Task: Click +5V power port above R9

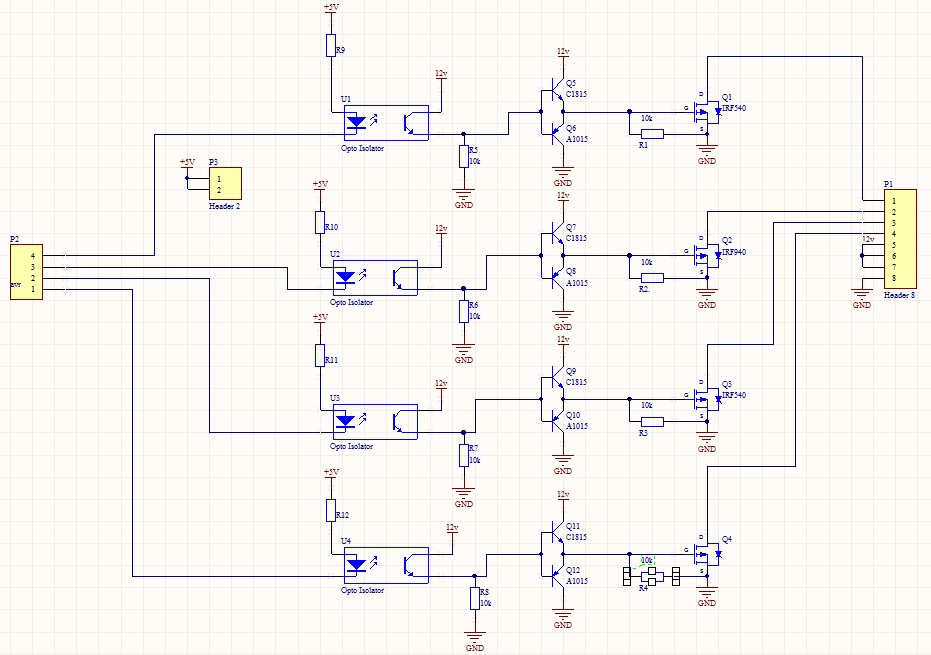Action: [x=331, y=8]
